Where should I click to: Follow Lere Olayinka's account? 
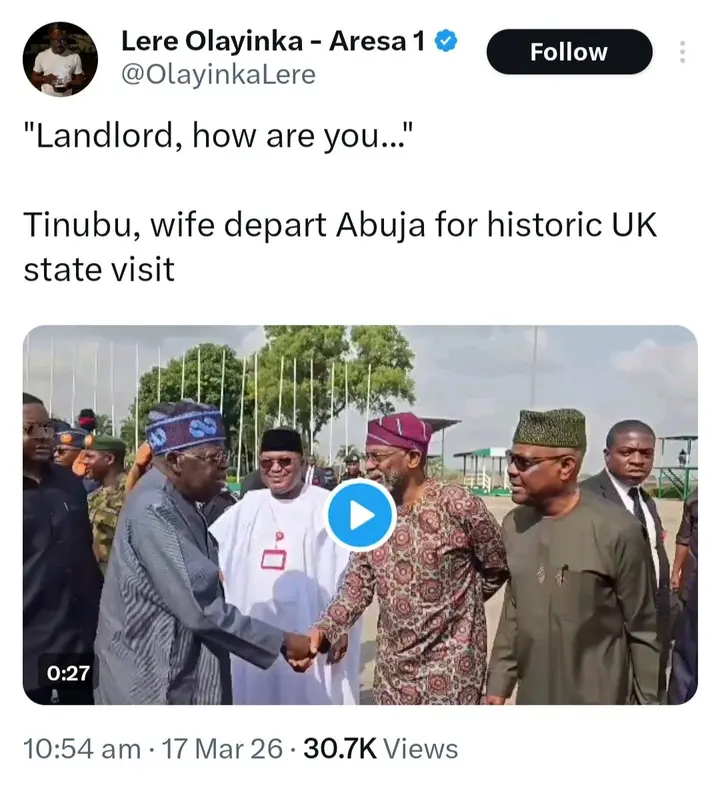(x=568, y=52)
